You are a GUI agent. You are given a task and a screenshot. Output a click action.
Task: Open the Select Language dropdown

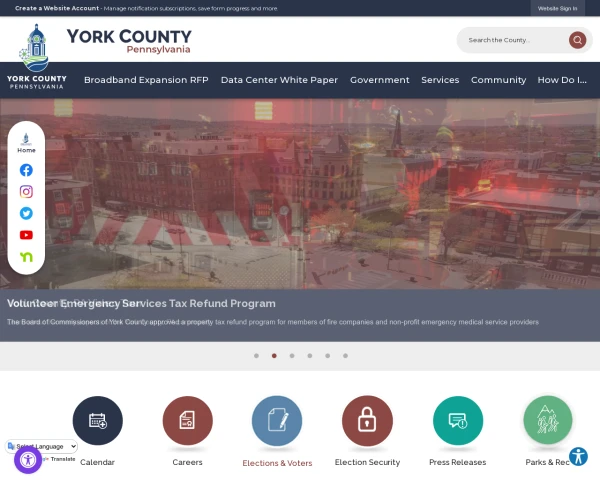pos(42,446)
